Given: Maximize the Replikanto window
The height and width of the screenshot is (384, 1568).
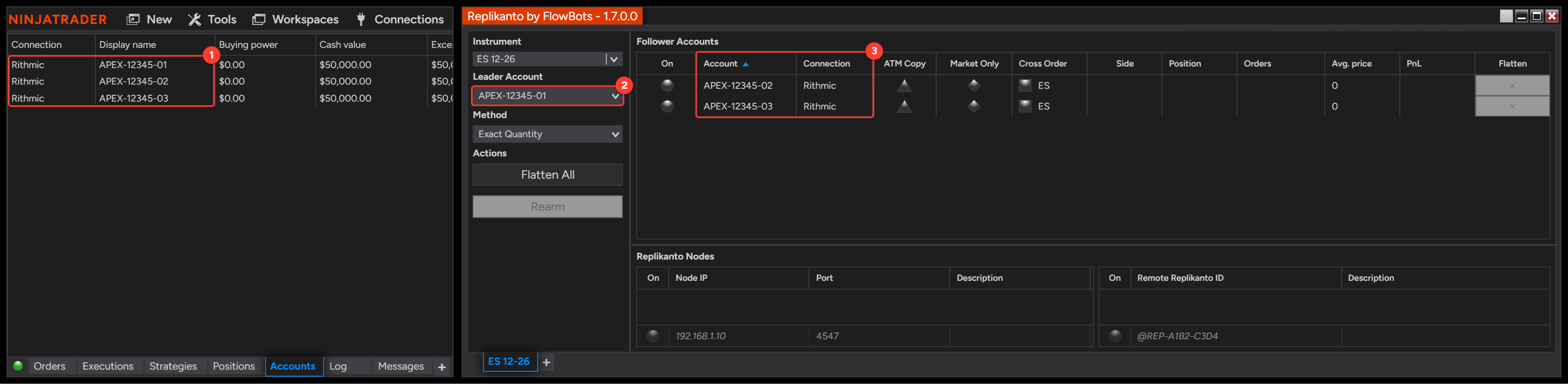Looking at the screenshot, I should click(x=1537, y=16).
